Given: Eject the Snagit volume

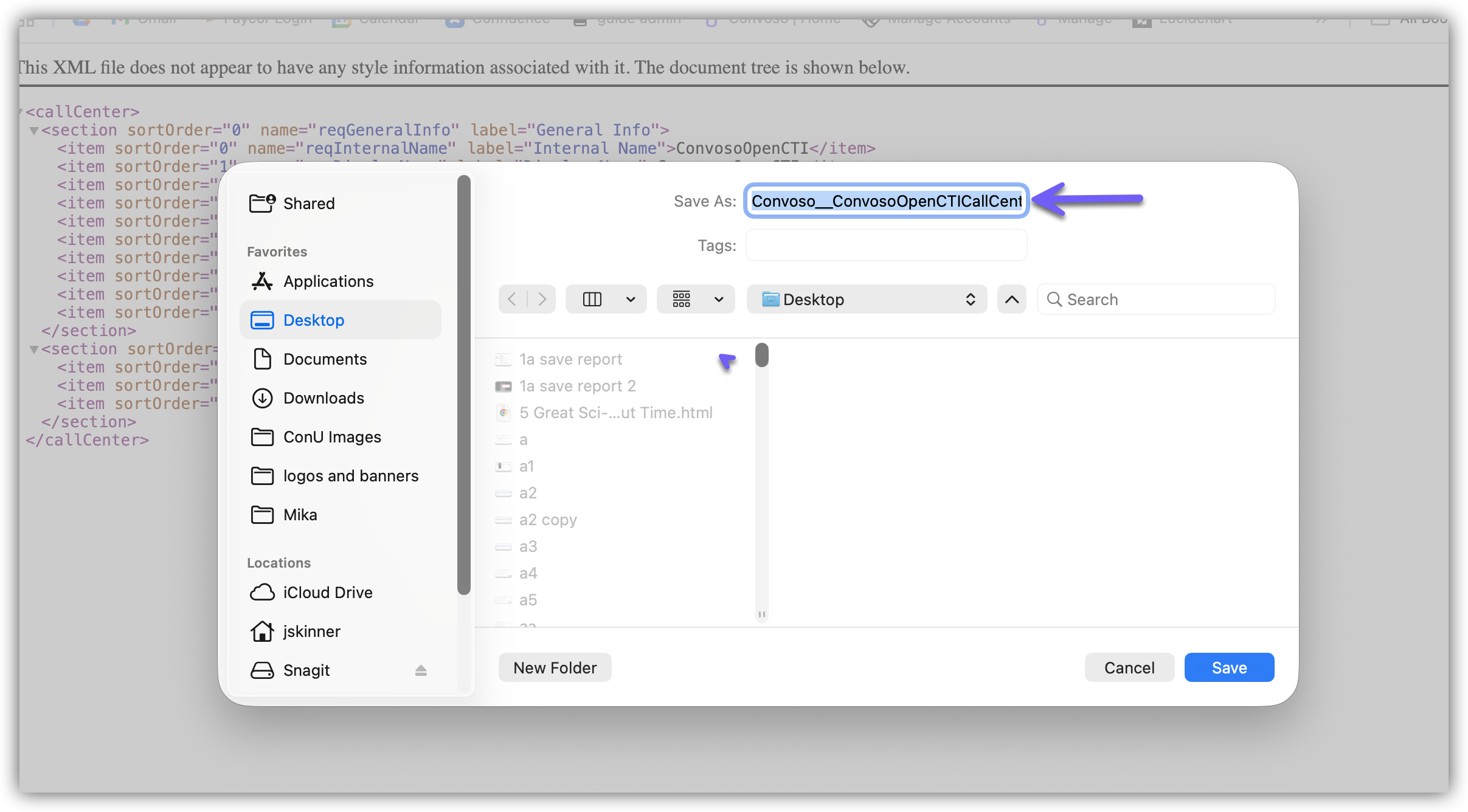Looking at the screenshot, I should tap(421, 670).
